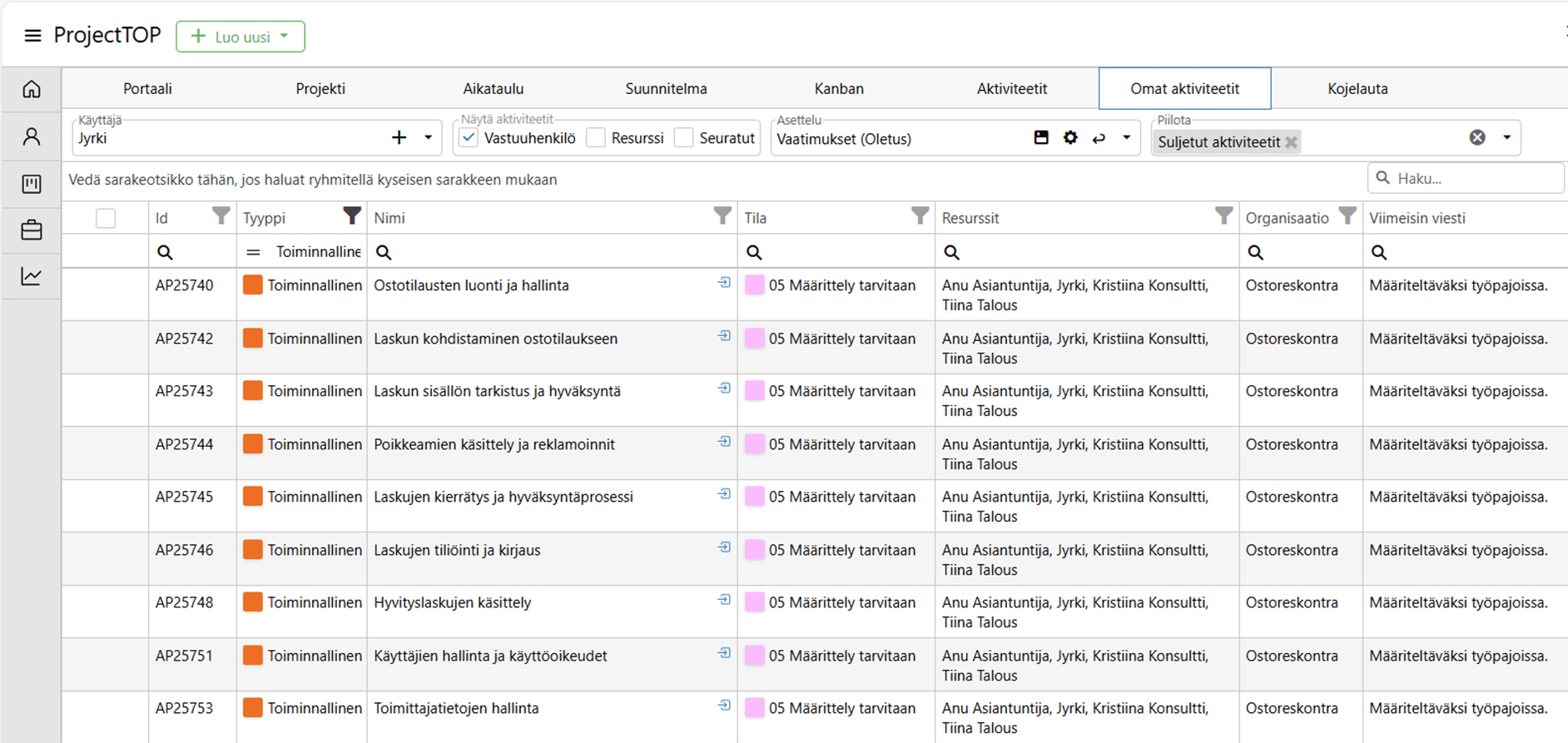The height and width of the screenshot is (743, 1568).
Task: Open the user profile sidebar icon
Action: 32,136
